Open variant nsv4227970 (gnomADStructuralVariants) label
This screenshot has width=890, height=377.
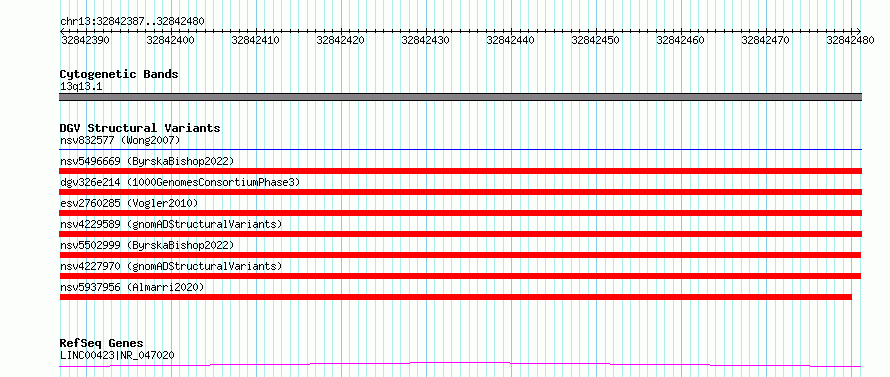[x=171, y=266]
